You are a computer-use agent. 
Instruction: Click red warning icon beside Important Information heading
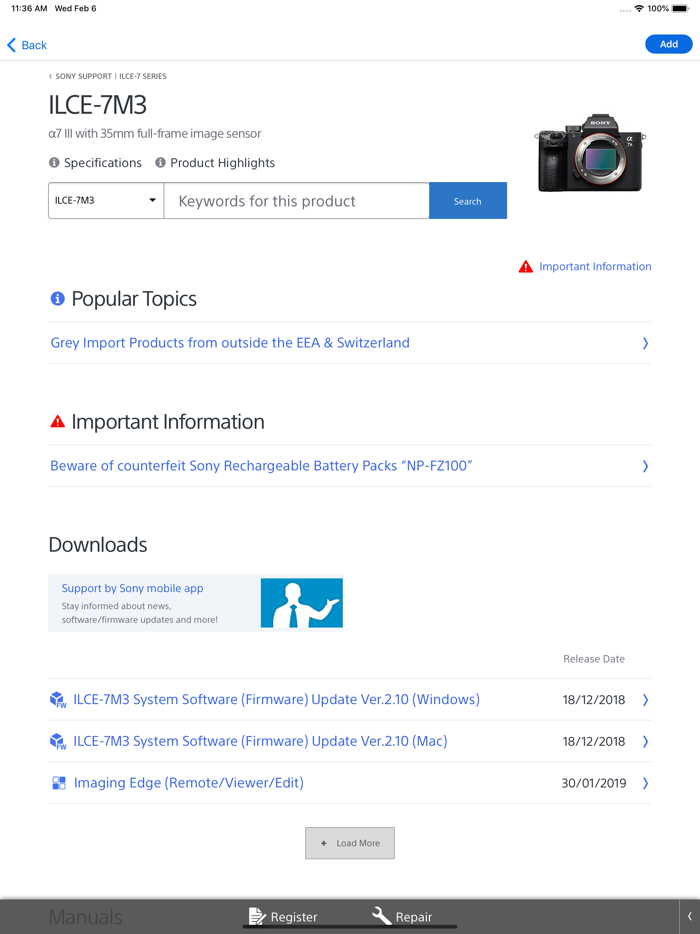pos(58,422)
